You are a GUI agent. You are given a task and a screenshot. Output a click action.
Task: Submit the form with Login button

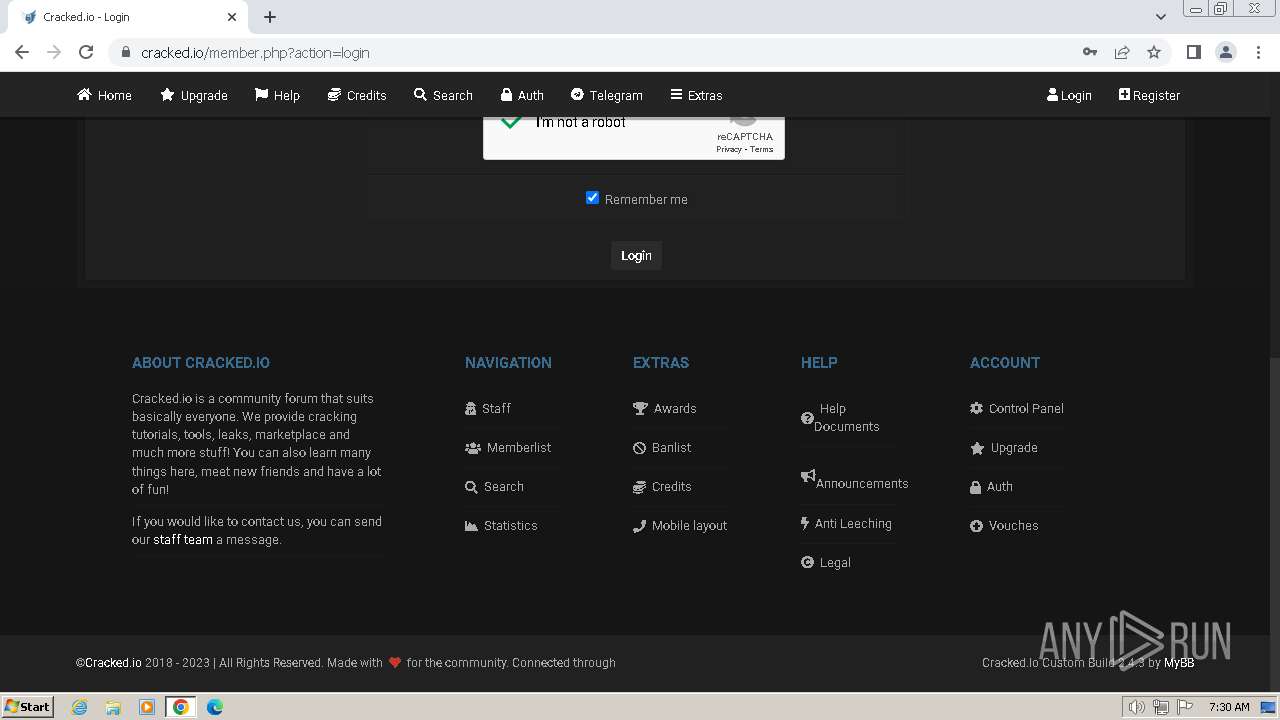636,255
